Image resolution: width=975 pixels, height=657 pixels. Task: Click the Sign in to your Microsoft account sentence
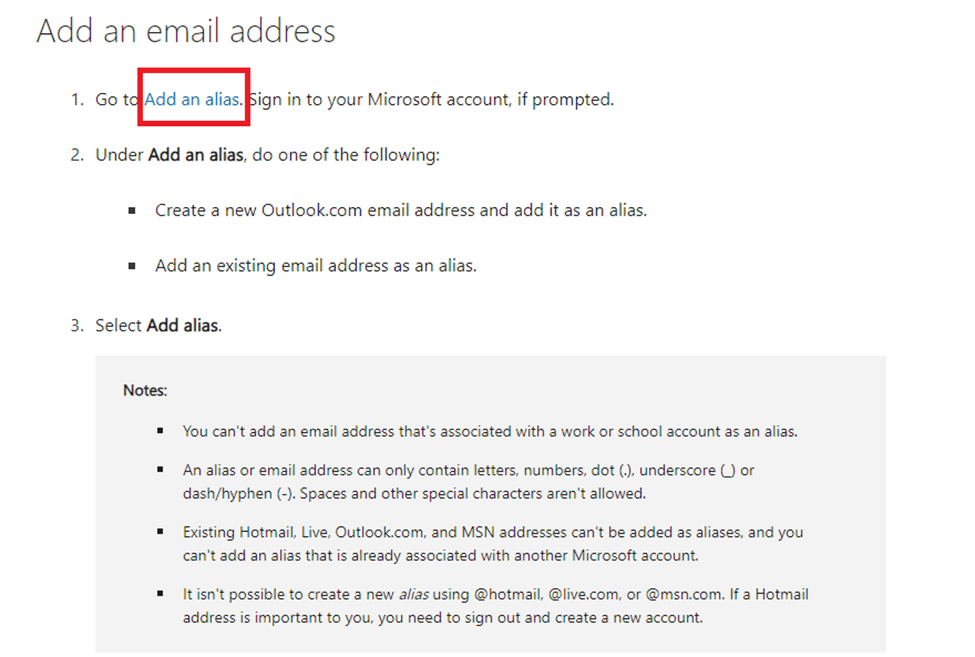click(x=431, y=99)
